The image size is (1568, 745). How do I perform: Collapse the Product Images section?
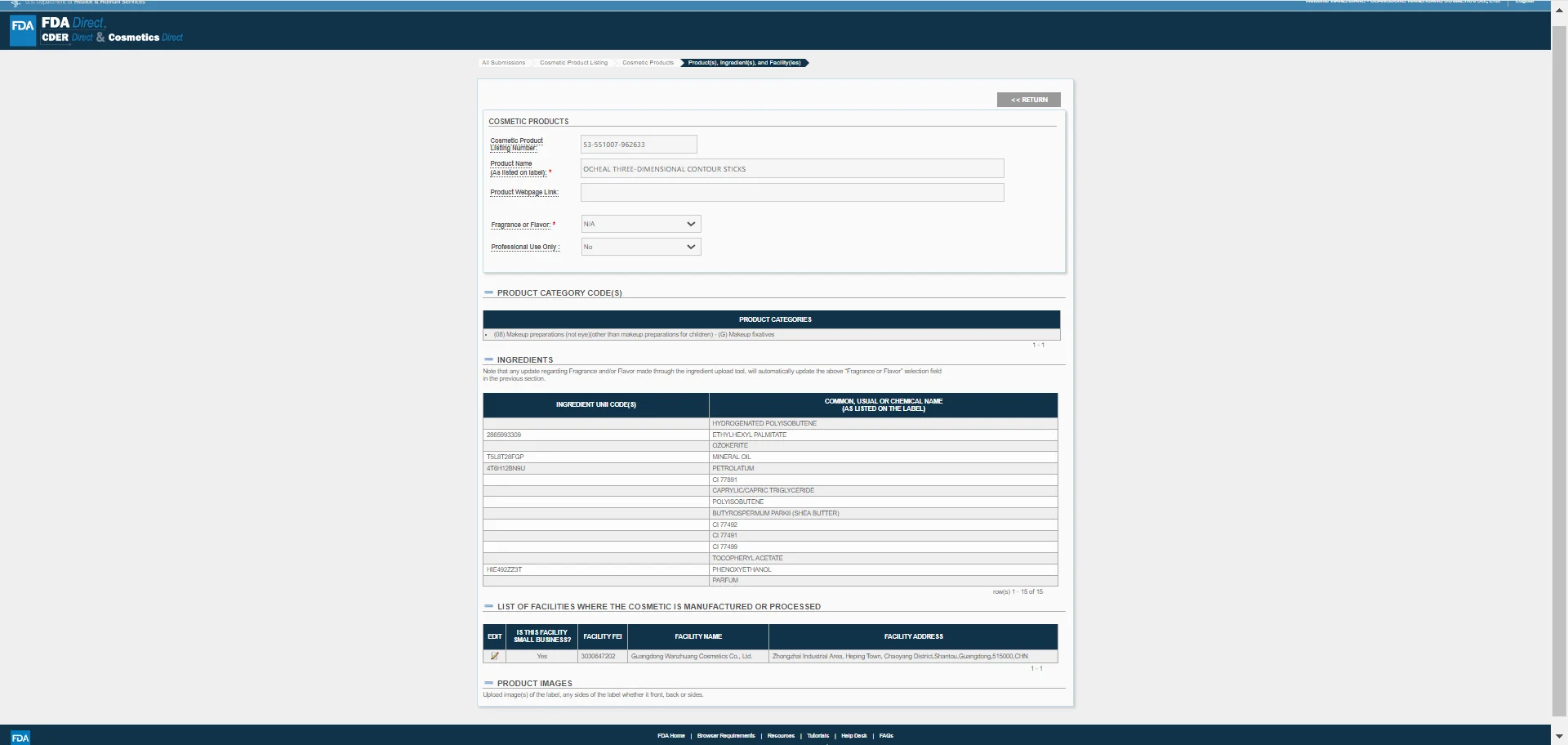(x=488, y=683)
